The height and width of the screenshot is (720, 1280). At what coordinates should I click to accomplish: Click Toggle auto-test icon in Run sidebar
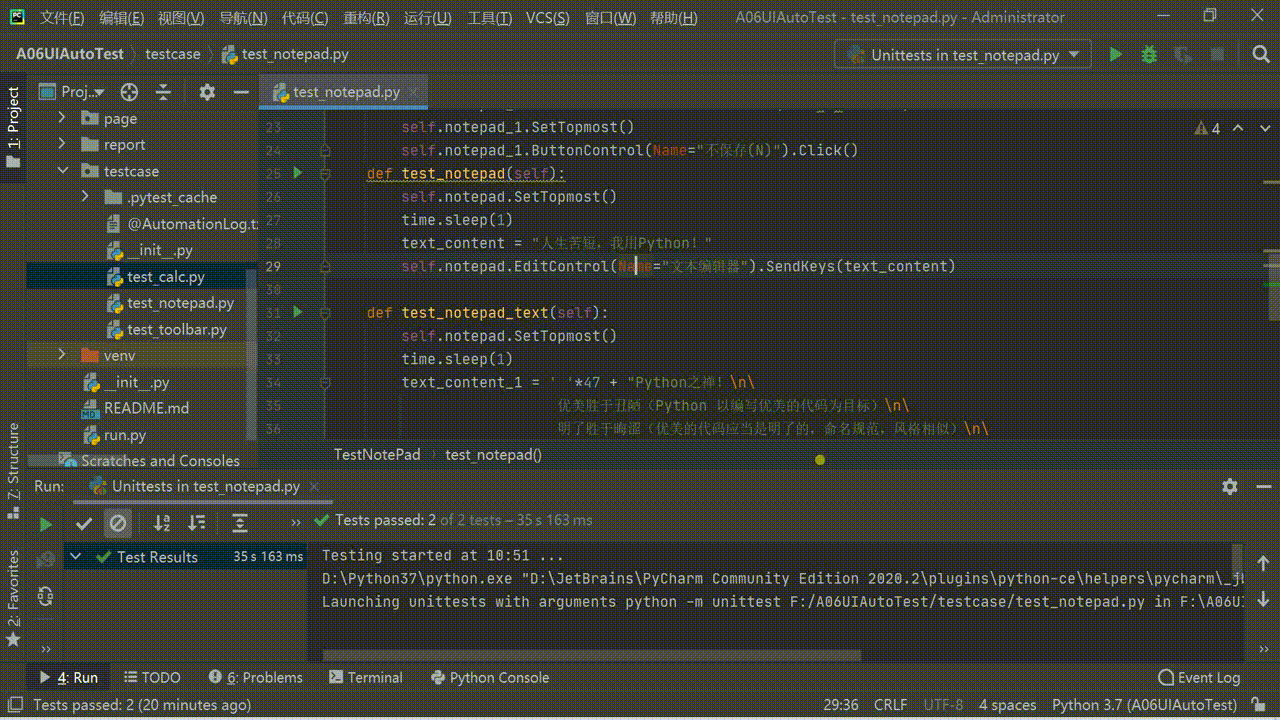pos(45,596)
